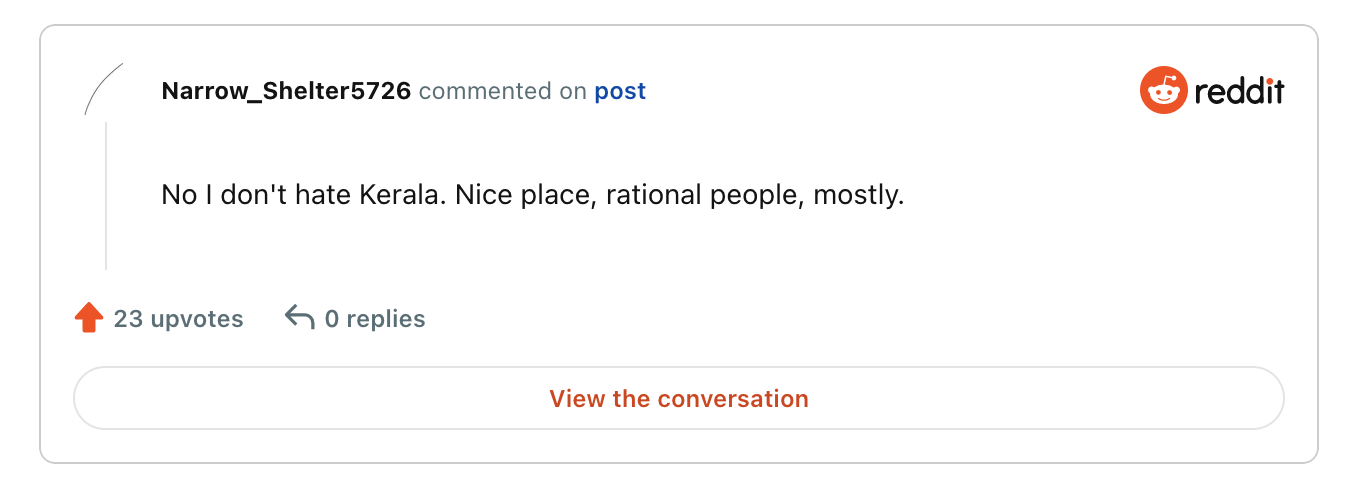Click the 0 replies label
1366x488 pixels.
tap(375, 319)
